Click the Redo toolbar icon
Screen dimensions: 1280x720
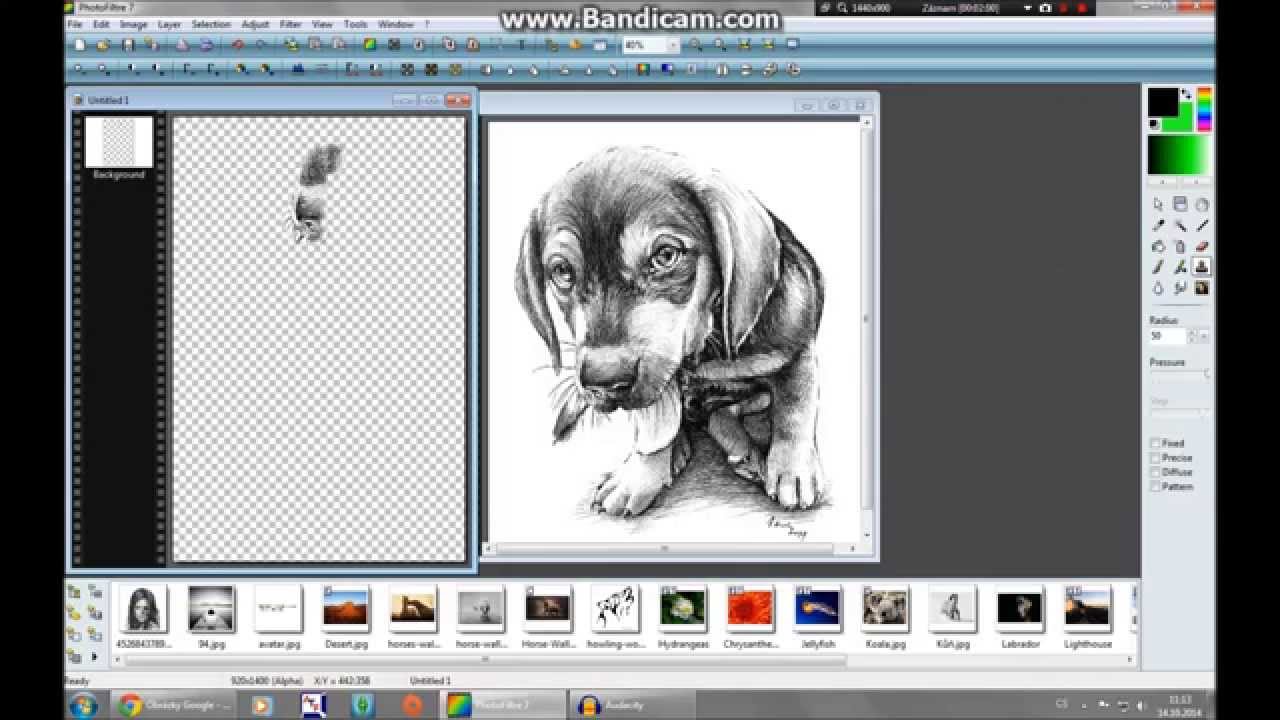[261, 45]
